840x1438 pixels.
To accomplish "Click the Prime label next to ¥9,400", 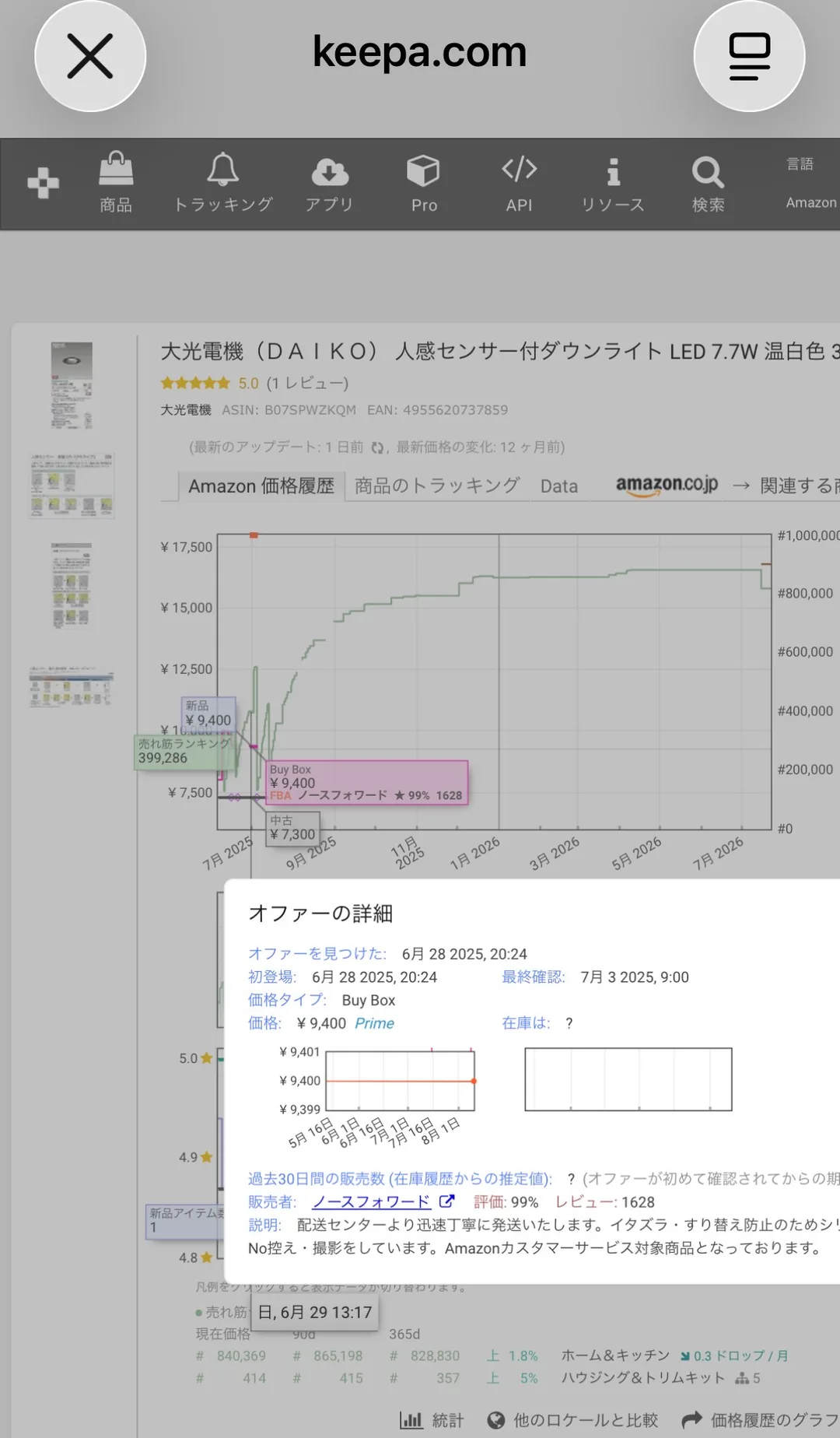I will click(374, 1023).
